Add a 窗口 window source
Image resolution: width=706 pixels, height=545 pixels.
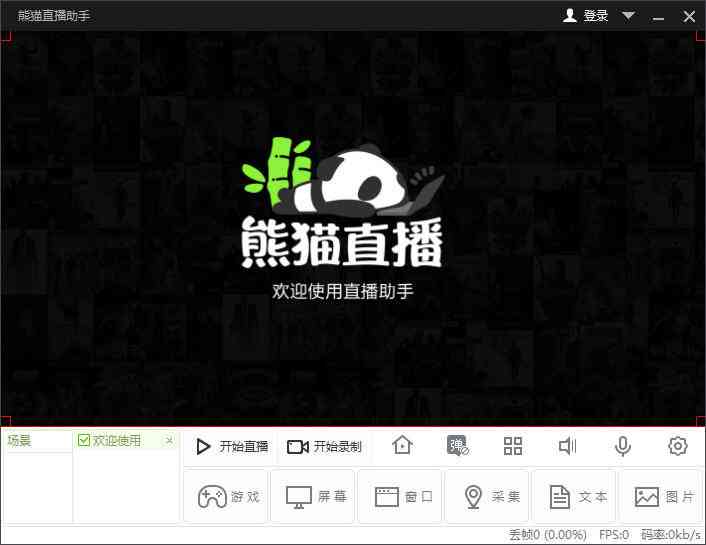click(x=401, y=496)
